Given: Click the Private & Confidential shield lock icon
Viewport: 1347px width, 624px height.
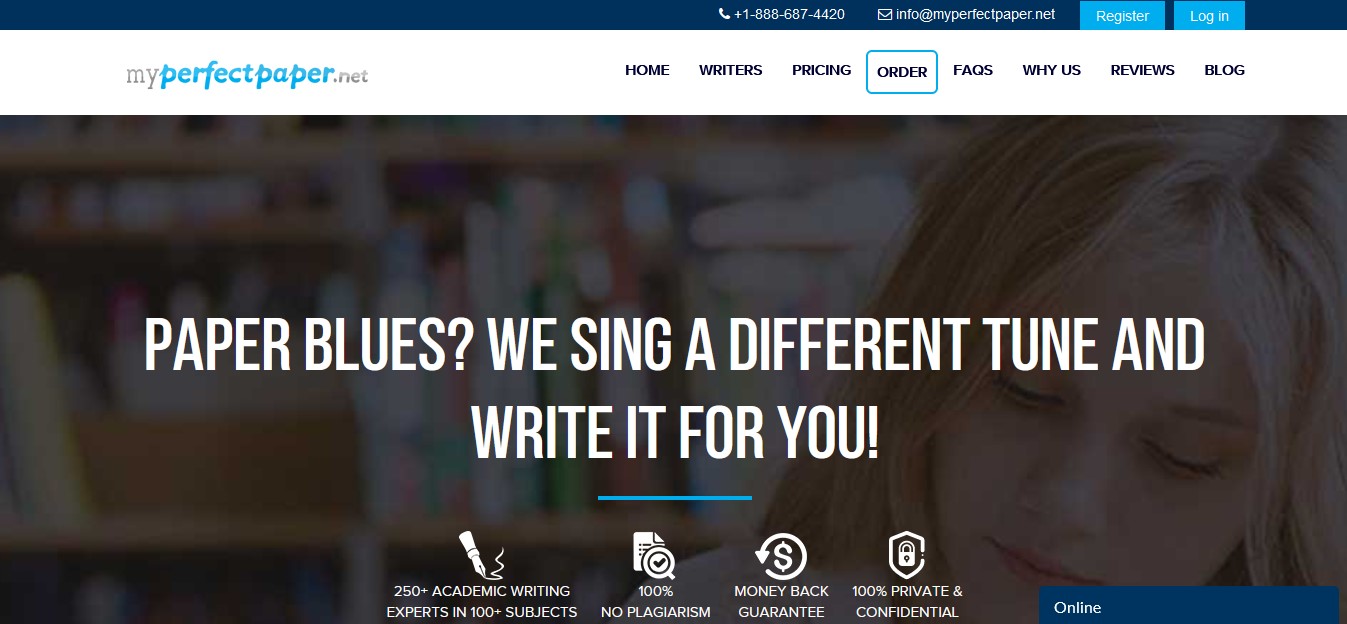Looking at the screenshot, I should click(907, 555).
